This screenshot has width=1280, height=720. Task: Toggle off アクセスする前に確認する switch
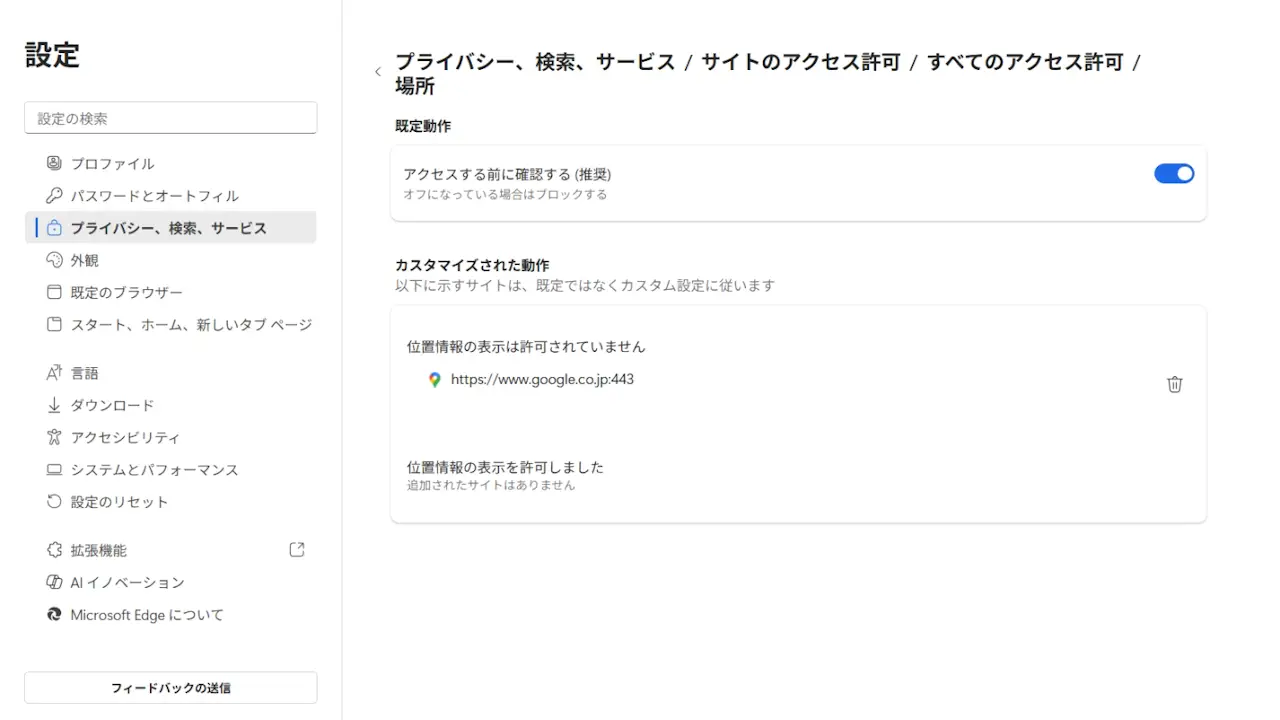coord(1174,174)
